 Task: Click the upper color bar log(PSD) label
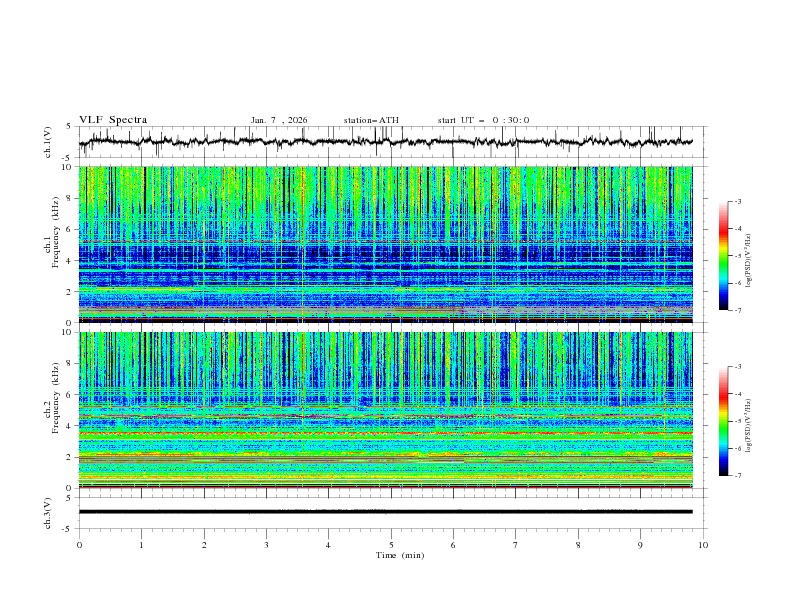click(750, 255)
